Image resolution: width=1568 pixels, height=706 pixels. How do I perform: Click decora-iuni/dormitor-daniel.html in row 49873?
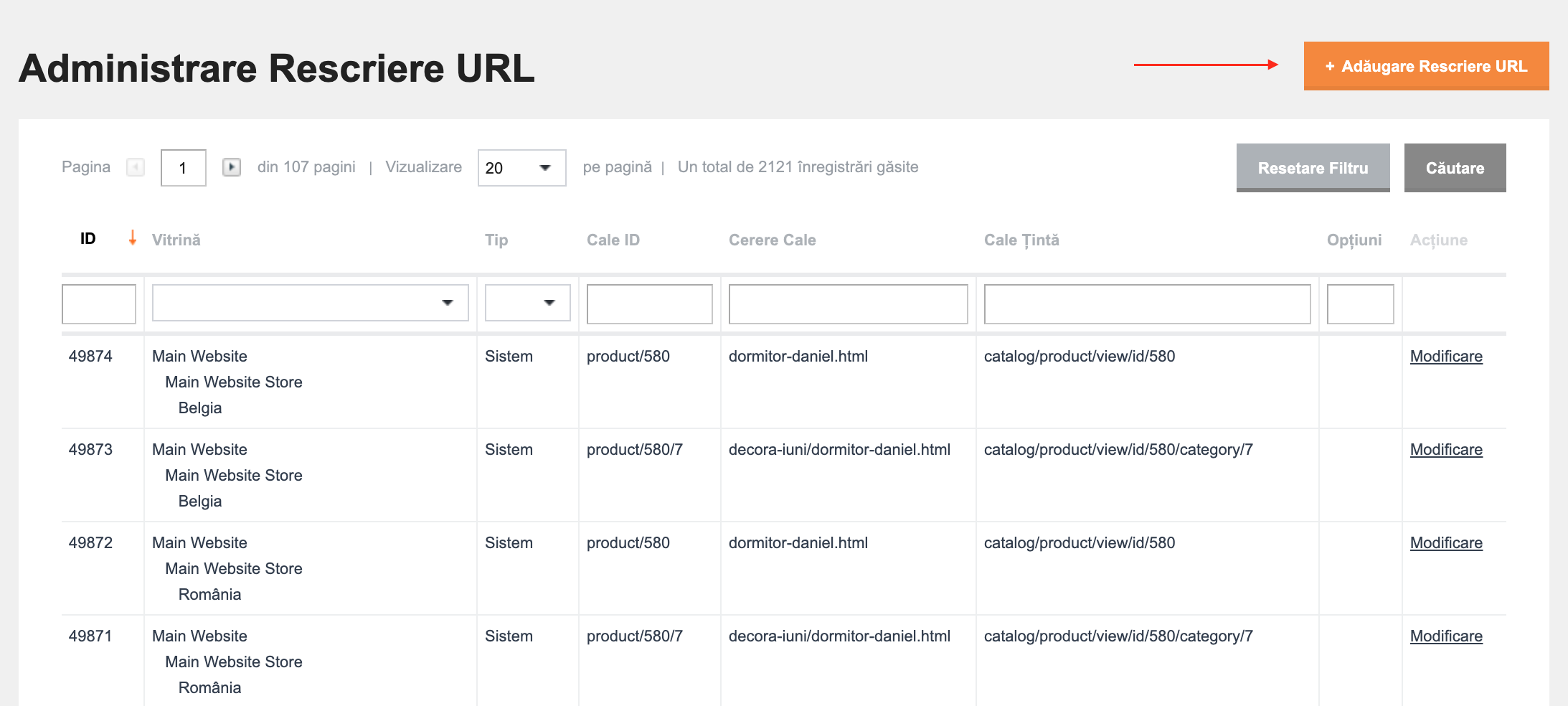coord(839,450)
